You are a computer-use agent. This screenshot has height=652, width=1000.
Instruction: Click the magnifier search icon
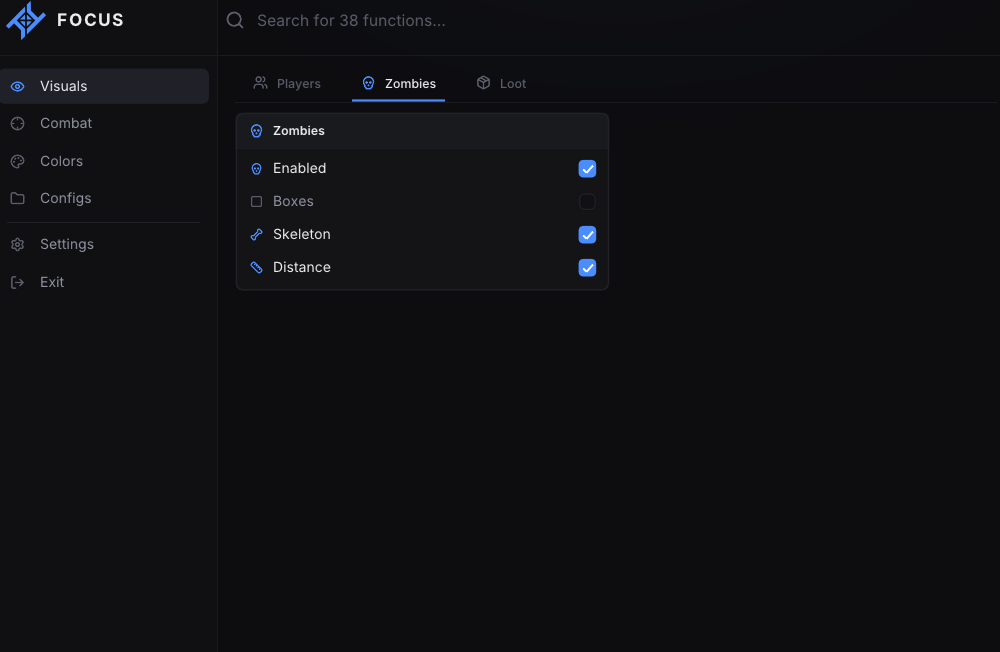pyautogui.click(x=235, y=20)
